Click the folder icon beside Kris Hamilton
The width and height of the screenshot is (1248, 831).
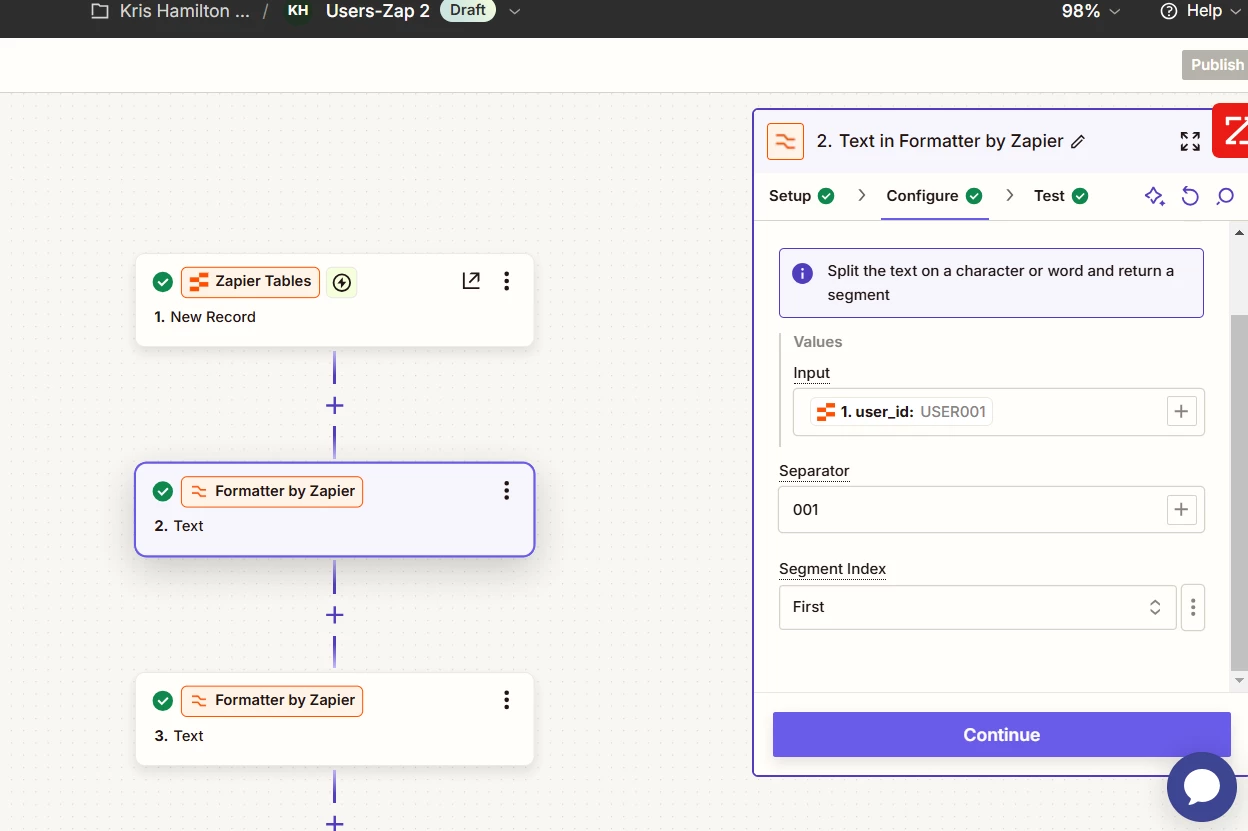coord(99,12)
